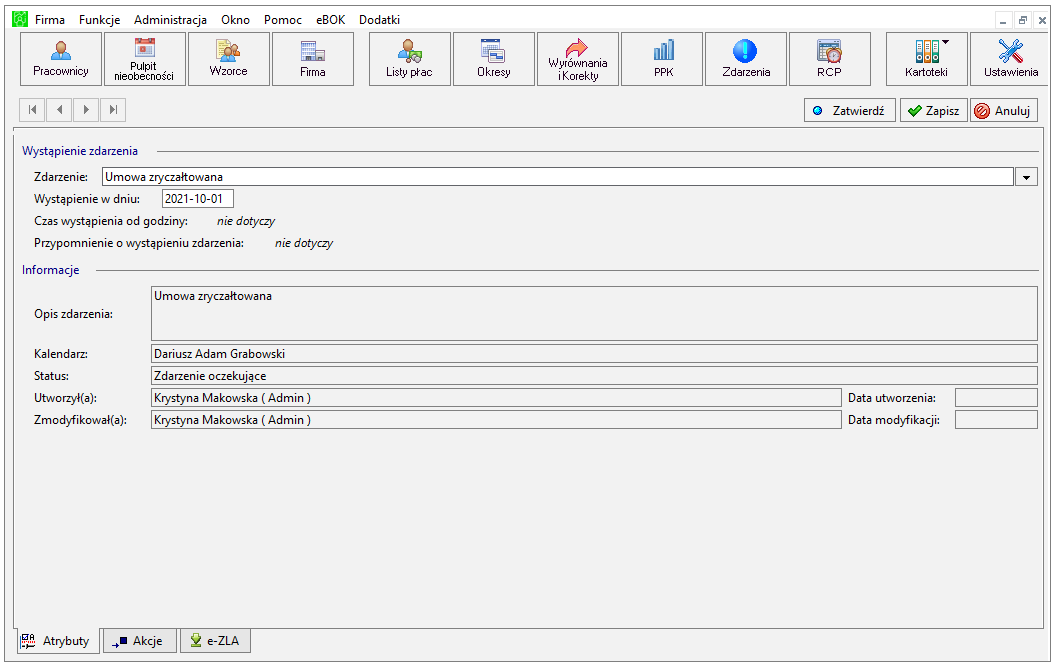Viewport: 1059px width, 670px height.
Task: Open the Firma menu
Action: (x=50, y=20)
